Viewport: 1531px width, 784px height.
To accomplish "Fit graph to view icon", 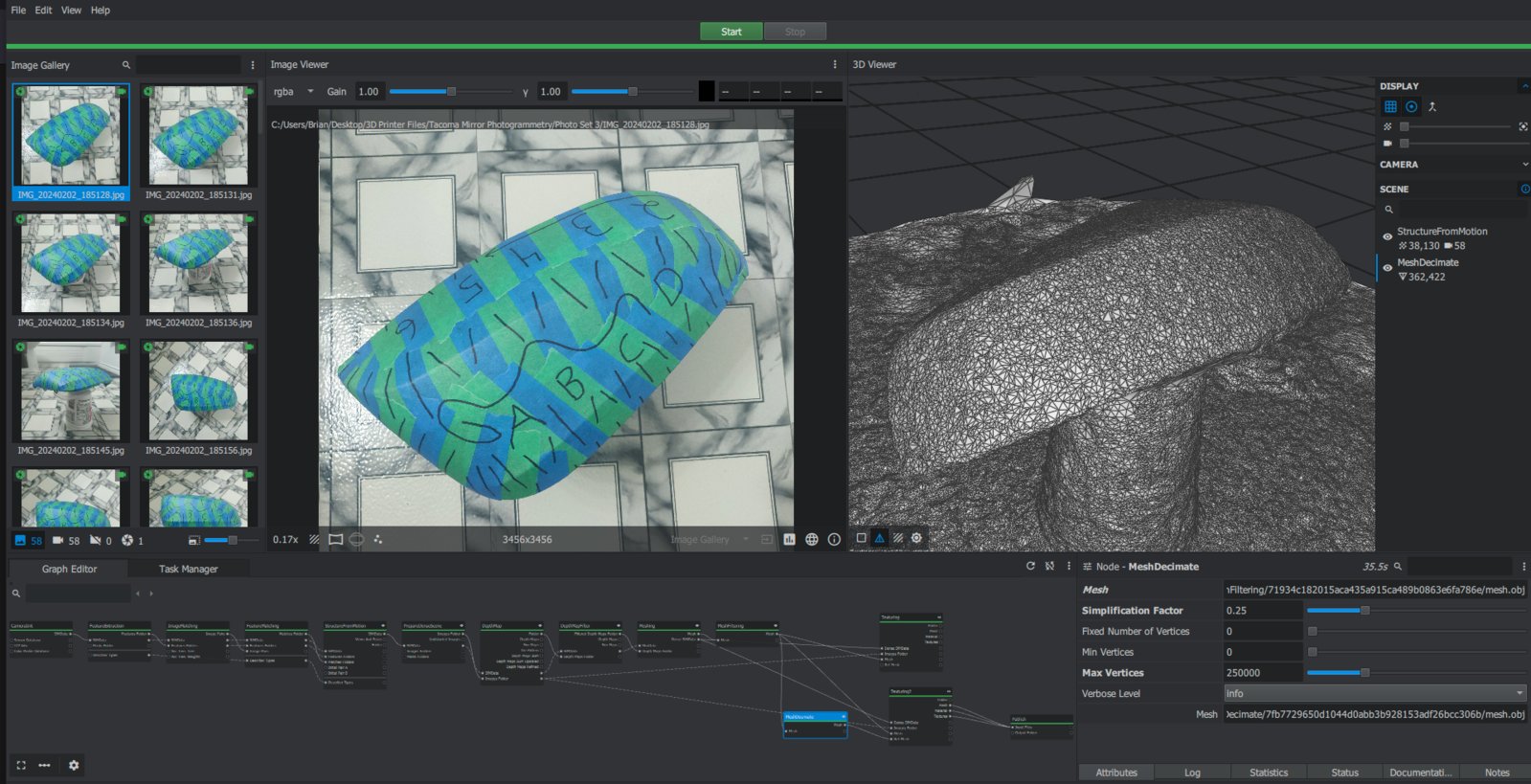I will click(x=21, y=765).
